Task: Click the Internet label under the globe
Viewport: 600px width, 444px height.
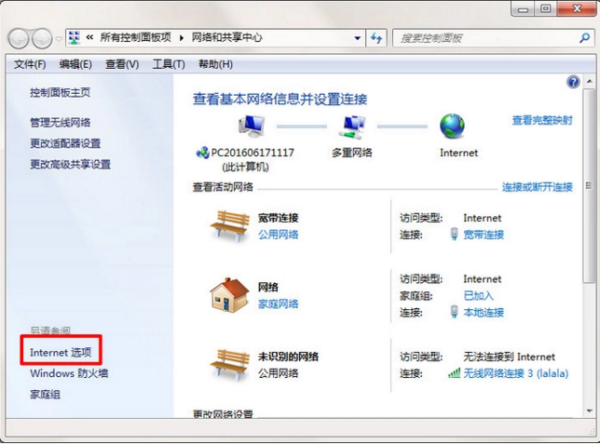Action: pyautogui.click(x=459, y=153)
